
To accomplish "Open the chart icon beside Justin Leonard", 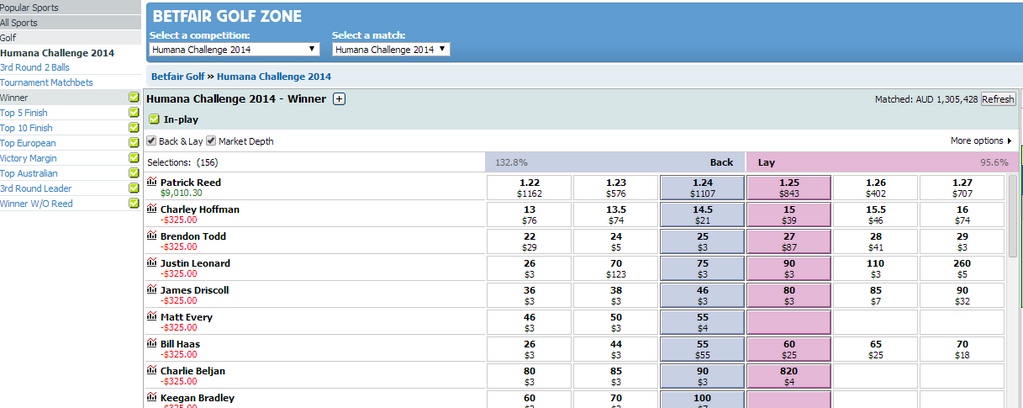I will (x=151, y=264).
